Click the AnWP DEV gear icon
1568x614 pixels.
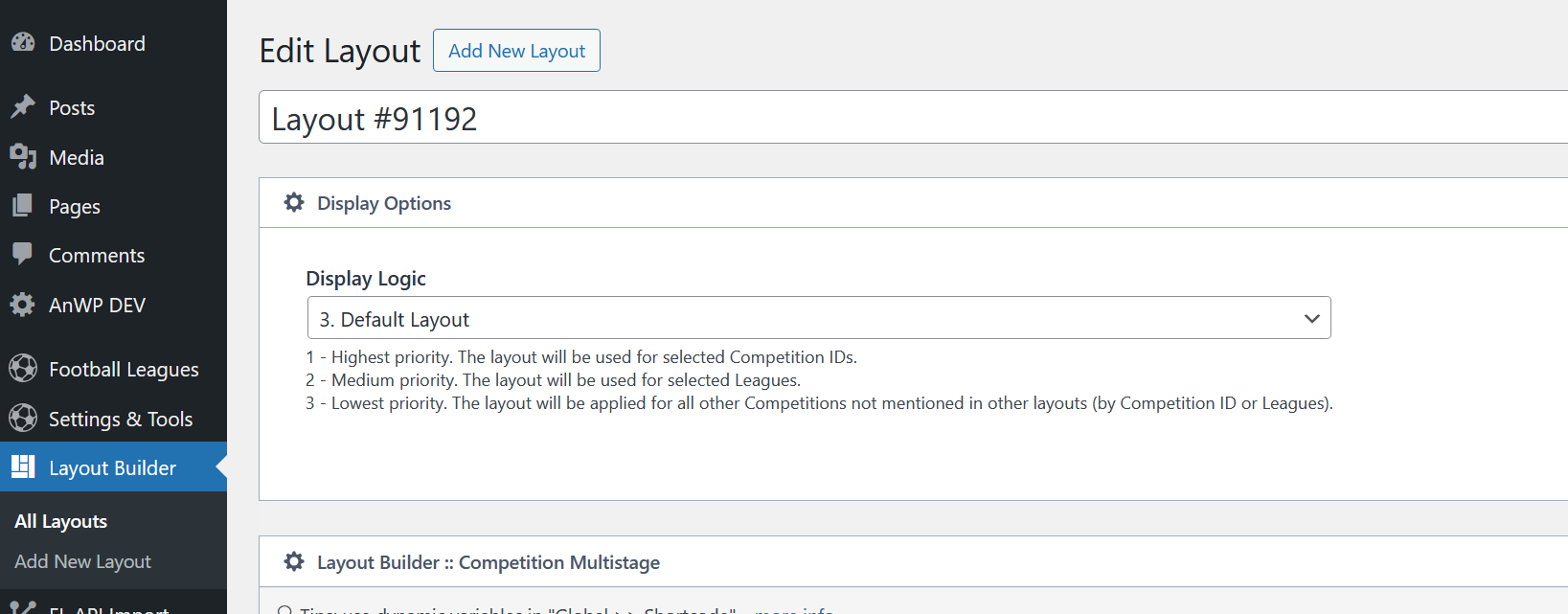[23, 305]
